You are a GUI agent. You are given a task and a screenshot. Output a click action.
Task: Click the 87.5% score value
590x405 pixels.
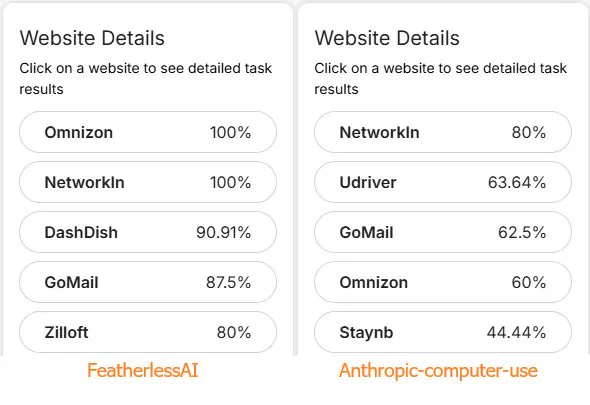click(x=228, y=282)
